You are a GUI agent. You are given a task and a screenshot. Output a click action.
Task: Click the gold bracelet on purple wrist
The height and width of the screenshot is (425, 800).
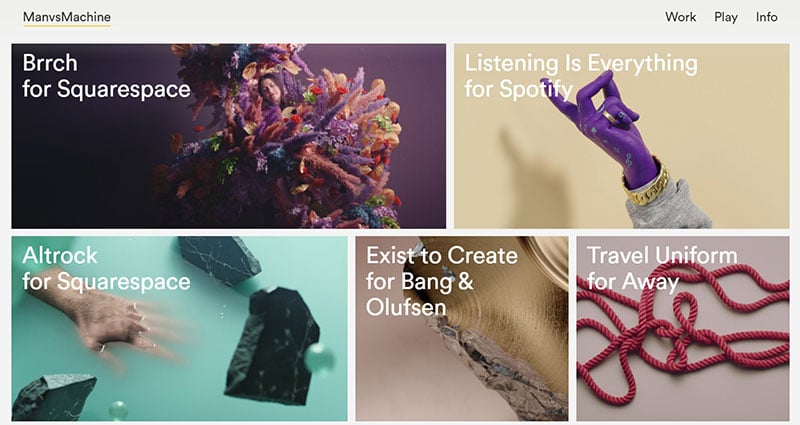click(645, 184)
